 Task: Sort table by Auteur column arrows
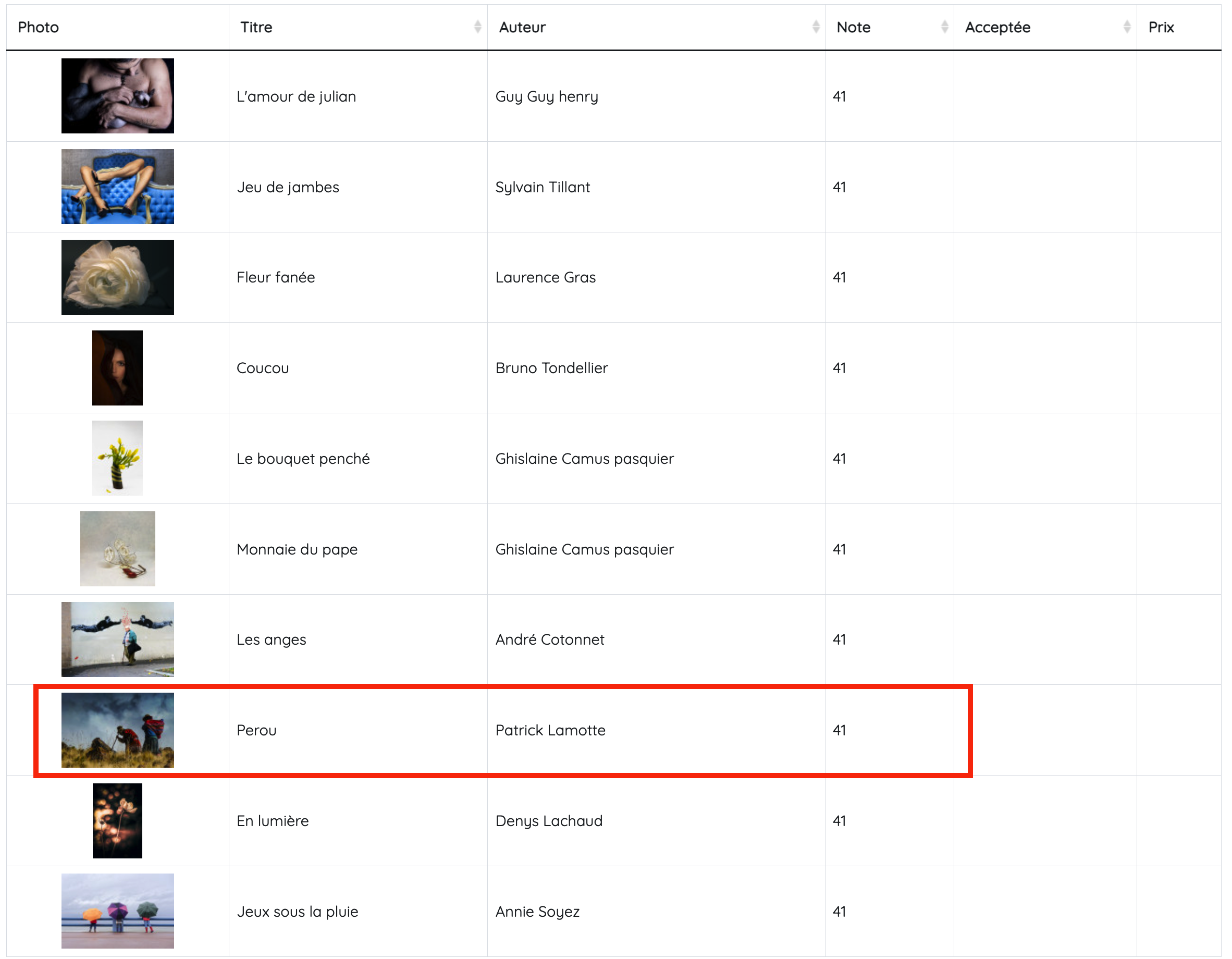(815, 27)
